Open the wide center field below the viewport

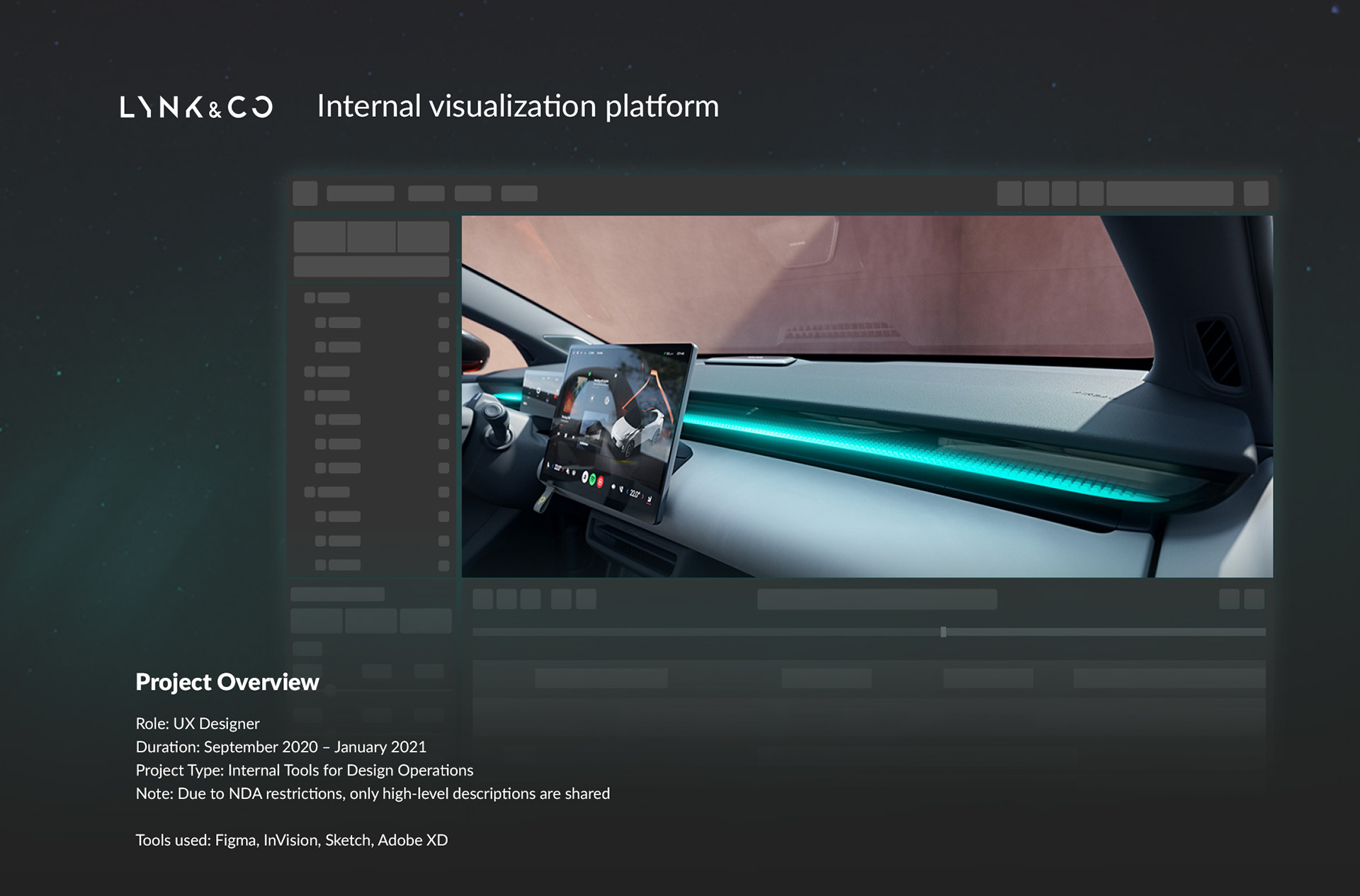coord(876,599)
